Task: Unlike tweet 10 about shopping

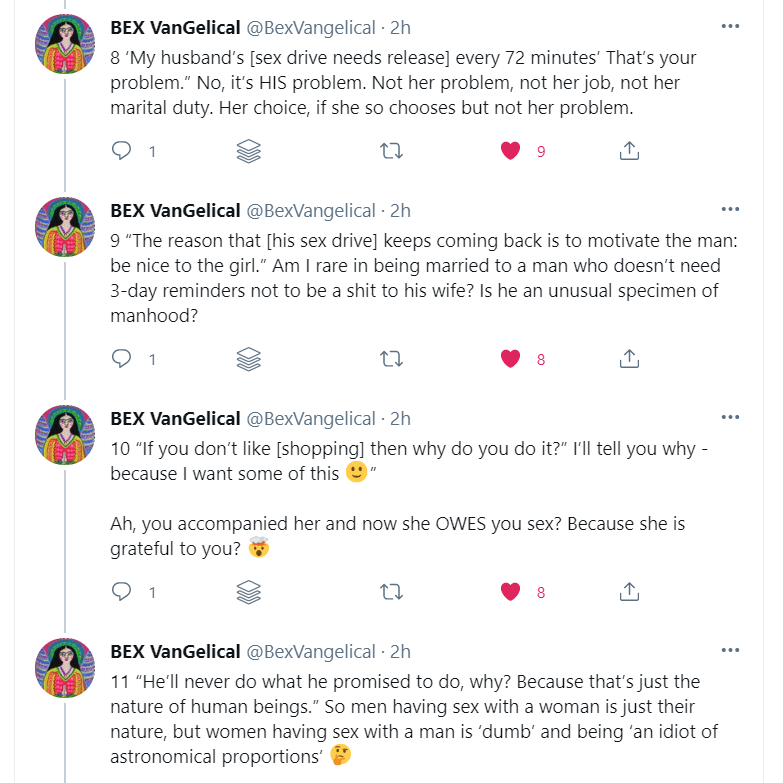Action: pyautogui.click(x=511, y=591)
